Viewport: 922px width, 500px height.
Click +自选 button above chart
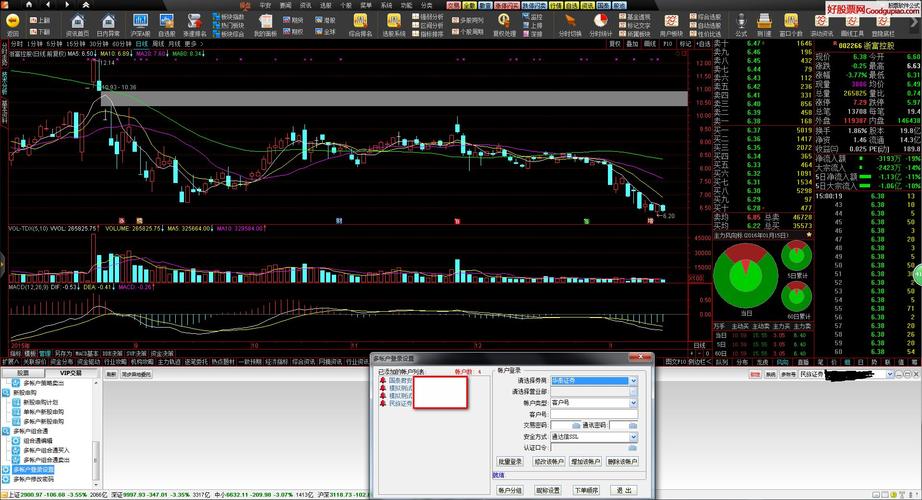[x=703, y=44]
